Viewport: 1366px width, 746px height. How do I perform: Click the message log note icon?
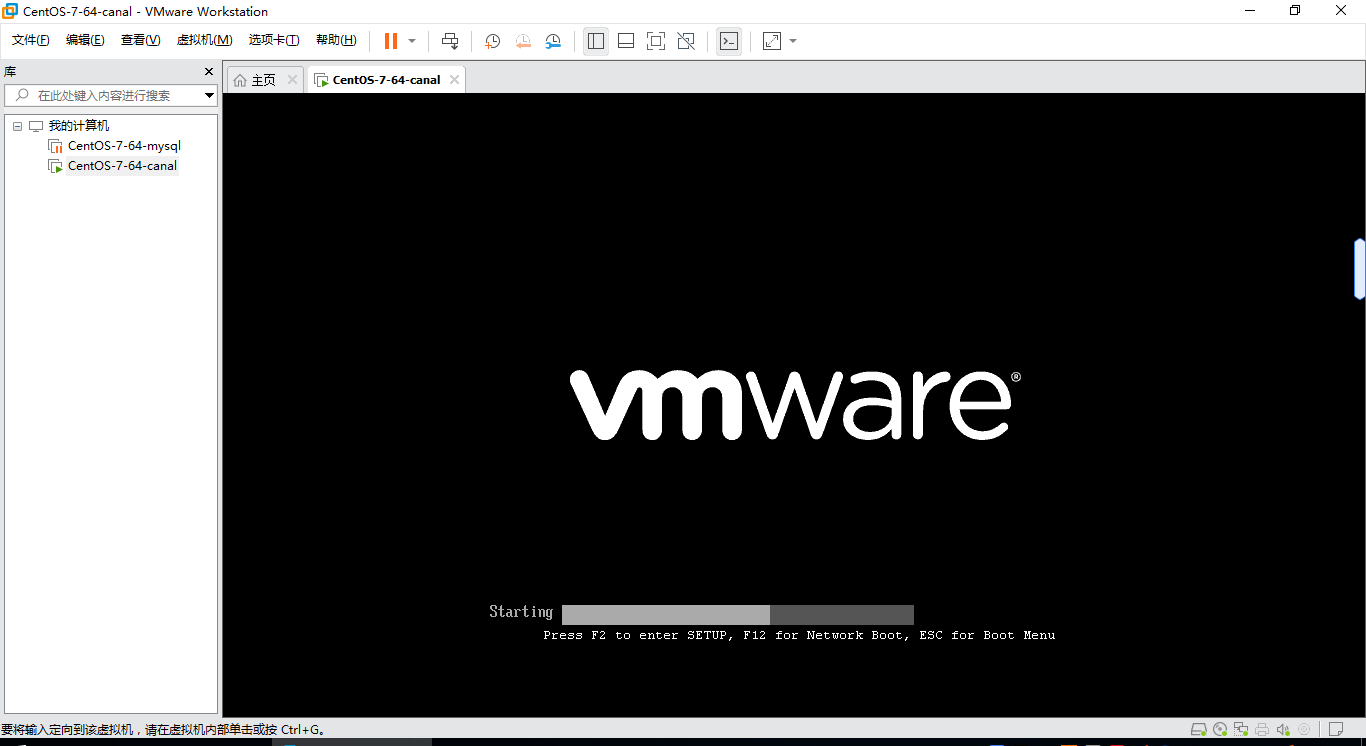1335,729
